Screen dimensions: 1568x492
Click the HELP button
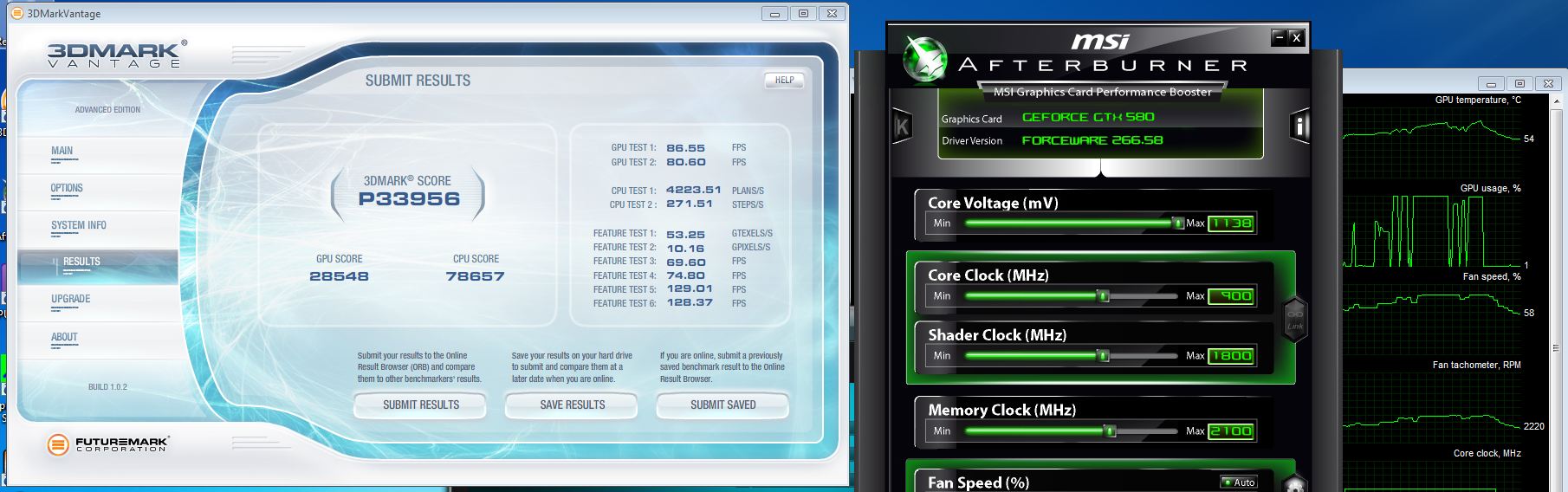pos(785,81)
